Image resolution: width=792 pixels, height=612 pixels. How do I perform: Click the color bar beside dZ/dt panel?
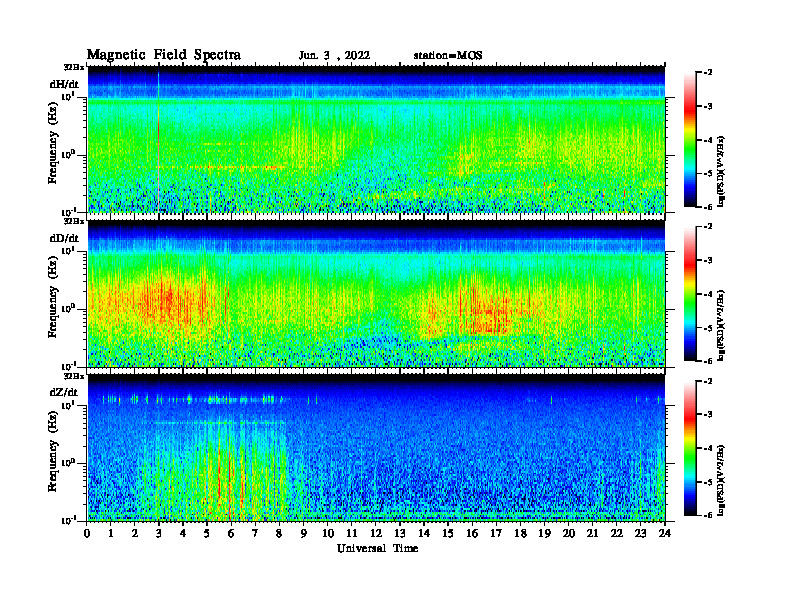tap(690, 448)
